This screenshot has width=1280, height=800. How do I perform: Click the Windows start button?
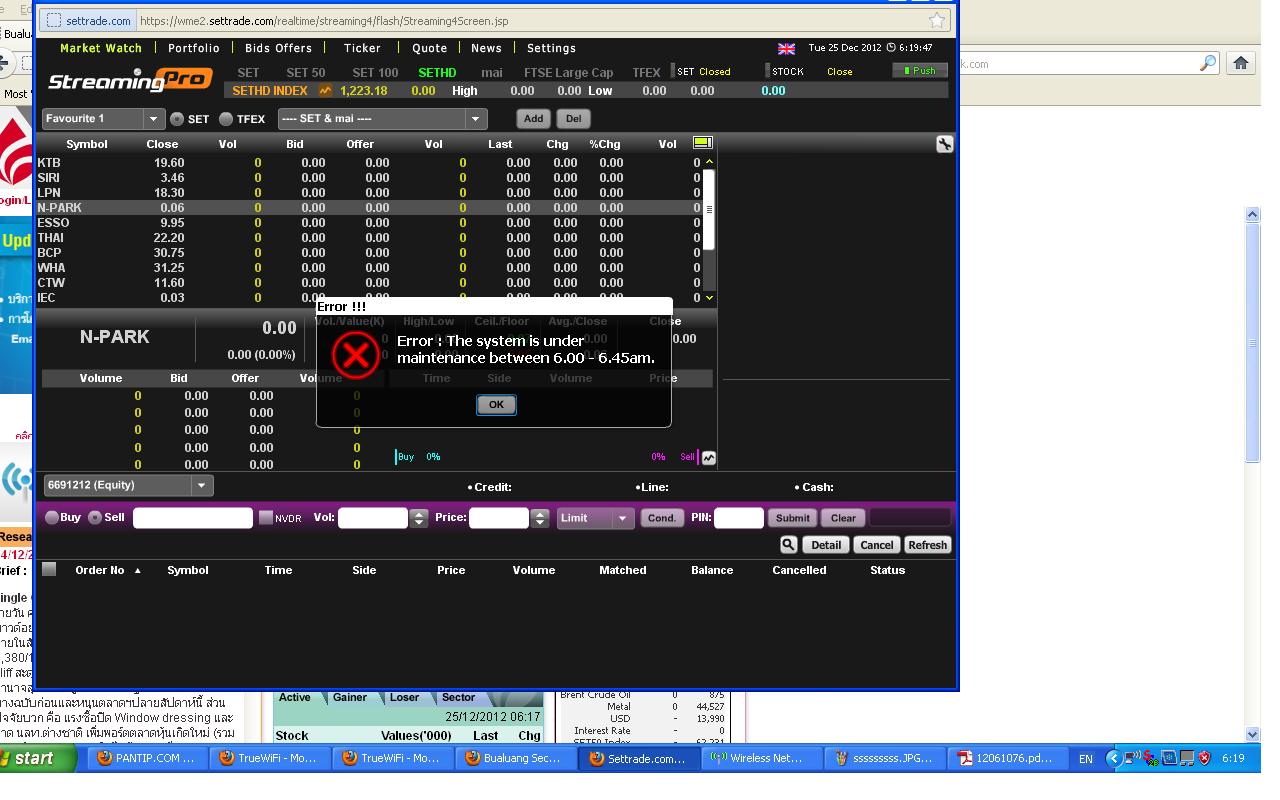38,758
